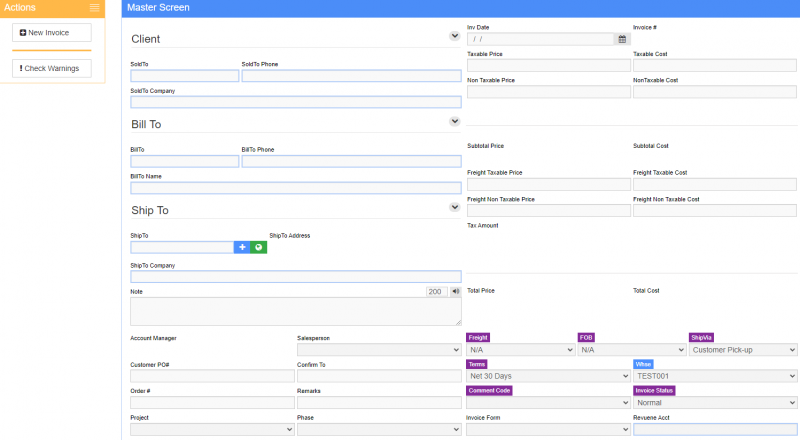Click the Freight Taxable Cost field
Viewport: 800px width, 440px height.
(x=715, y=184)
